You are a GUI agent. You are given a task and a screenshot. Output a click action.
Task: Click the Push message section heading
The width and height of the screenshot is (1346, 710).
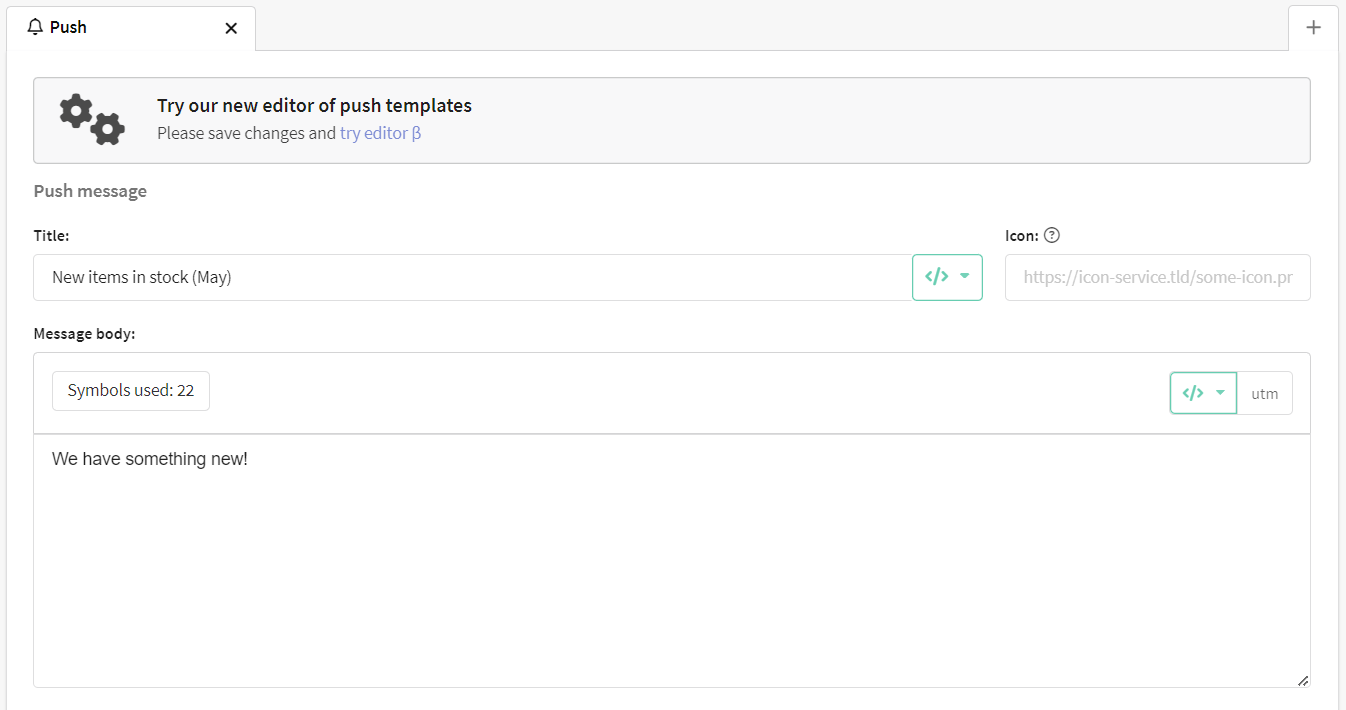(90, 191)
